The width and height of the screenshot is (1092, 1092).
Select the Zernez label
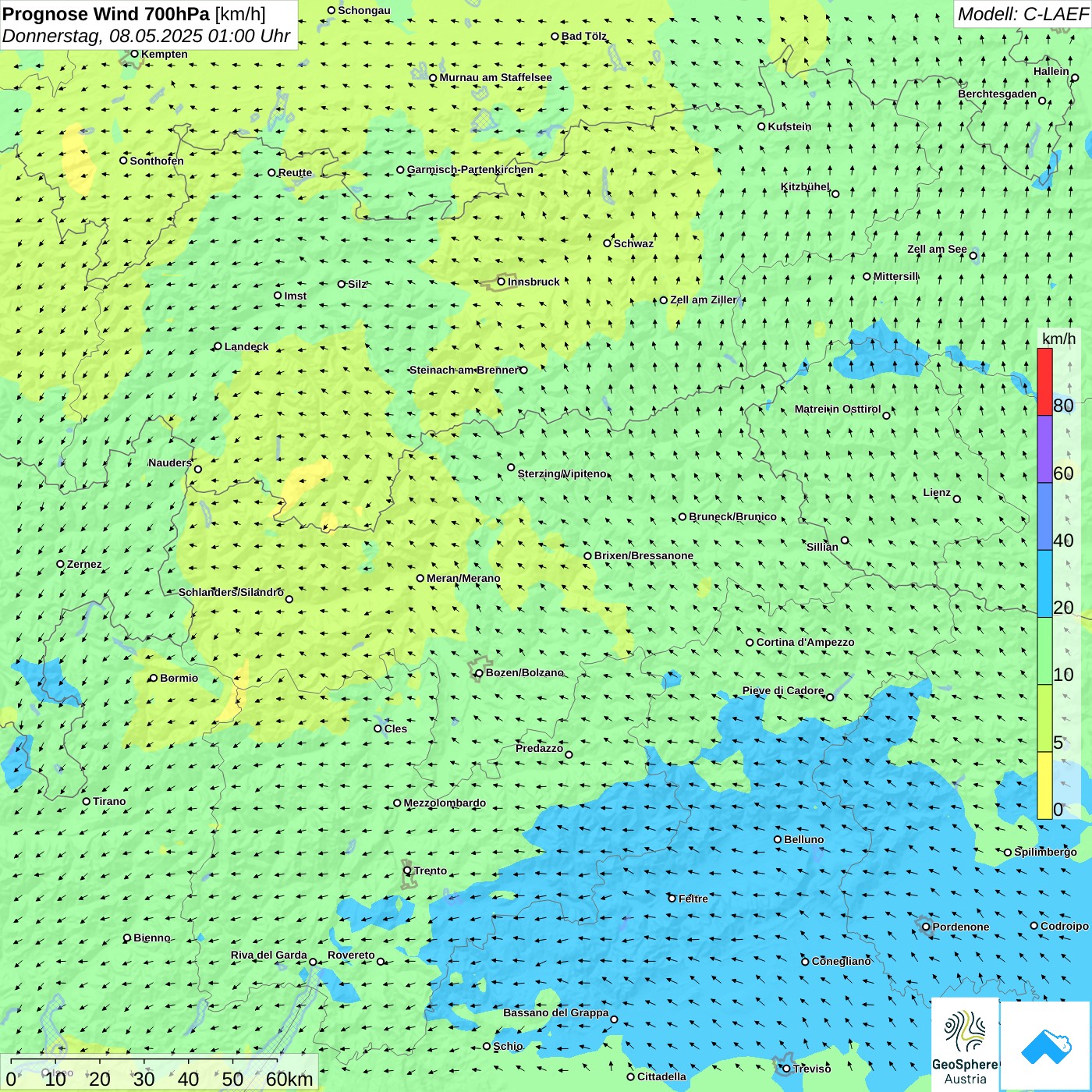(x=84, y=564)
